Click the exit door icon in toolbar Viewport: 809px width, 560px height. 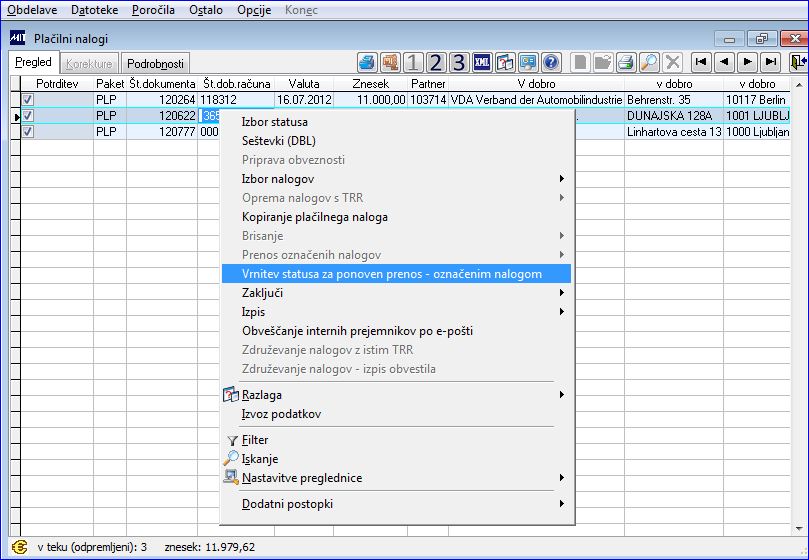pos(798,62)
